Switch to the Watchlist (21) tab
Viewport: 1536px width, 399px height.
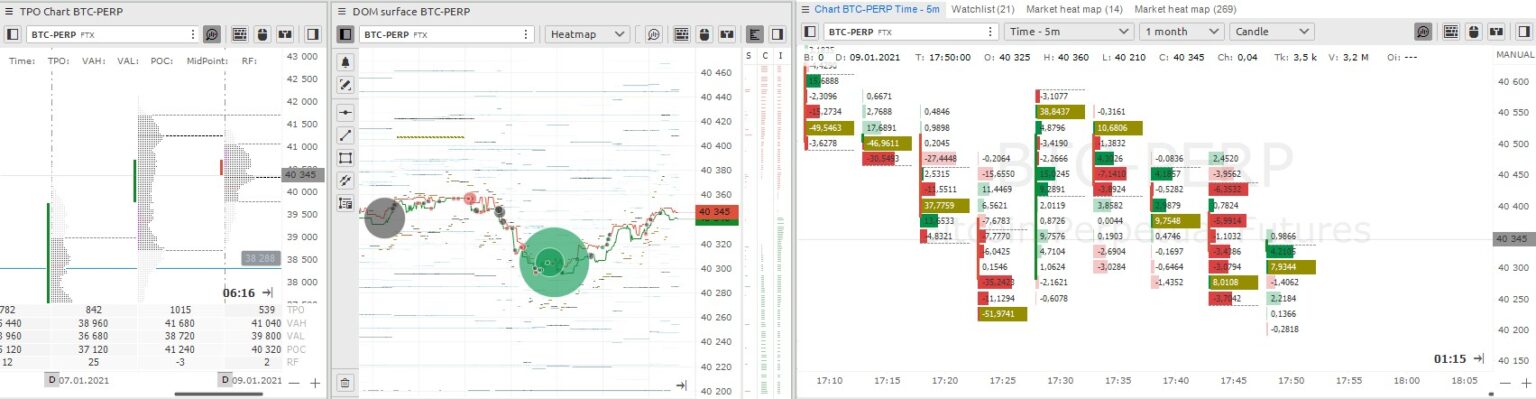point(983,9)
